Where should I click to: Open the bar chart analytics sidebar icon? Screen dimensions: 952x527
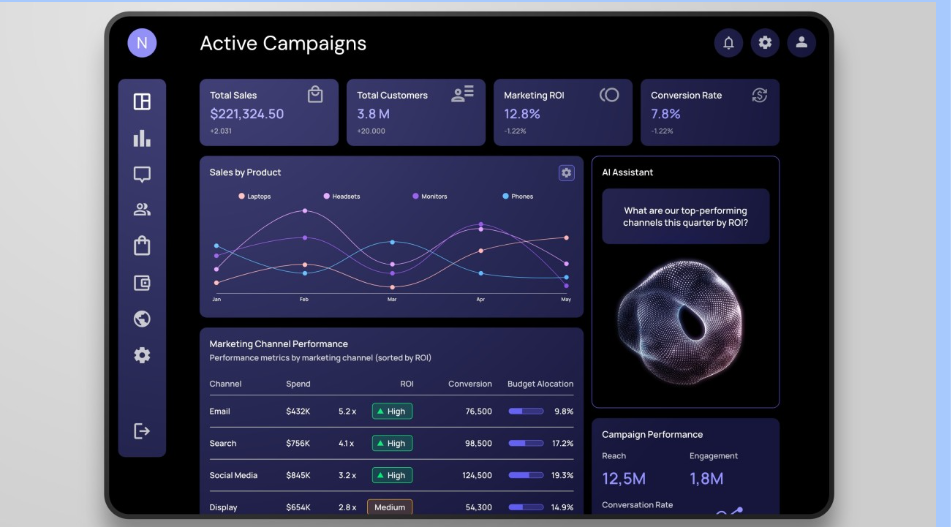[142, 138]
